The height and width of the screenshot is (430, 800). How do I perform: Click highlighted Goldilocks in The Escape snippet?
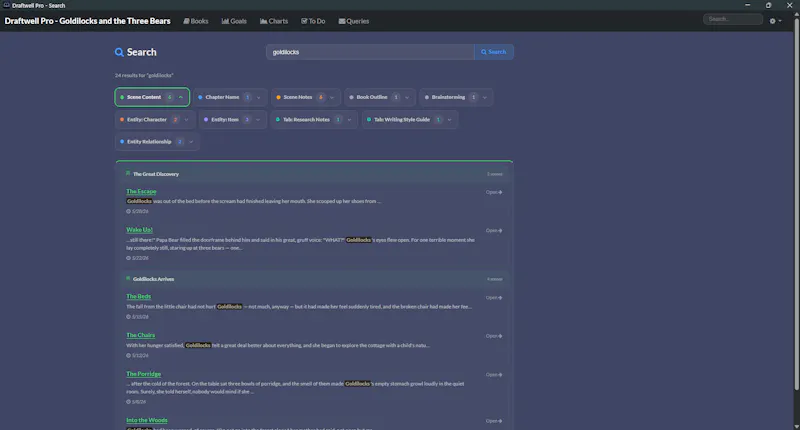[139, 201]
